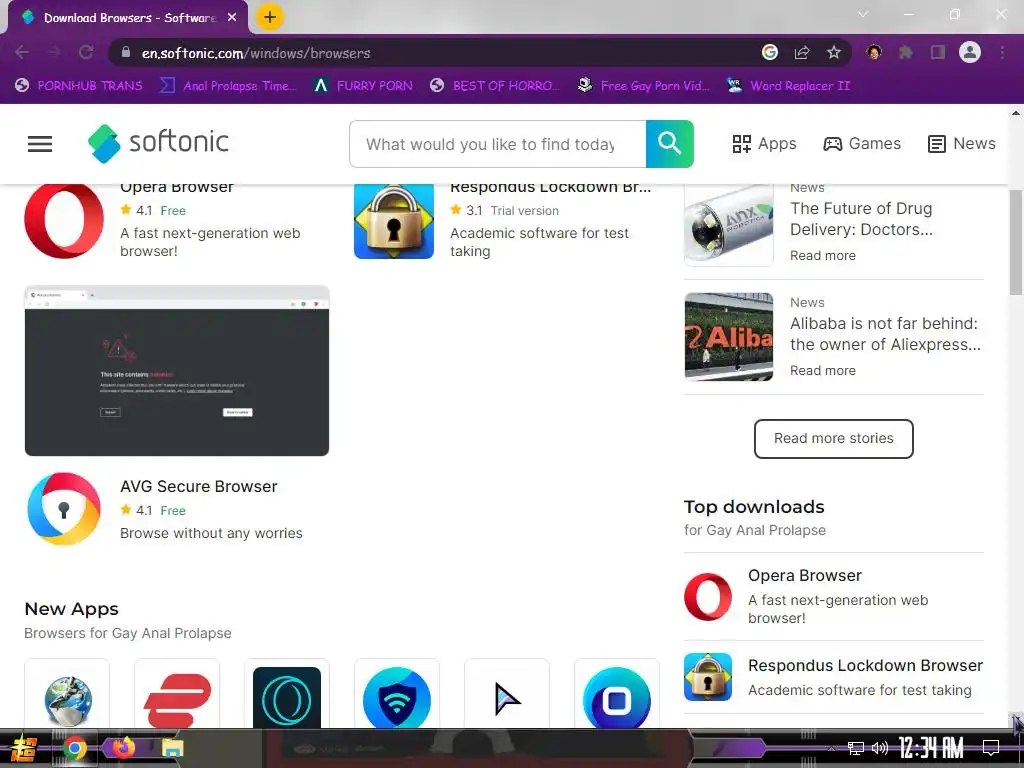The width and height of the screenshot is (1024, 768).
Task: Open 'The Future of Drug Delivery' news headline
Action: pyautogui.click(x=861, y=219)
